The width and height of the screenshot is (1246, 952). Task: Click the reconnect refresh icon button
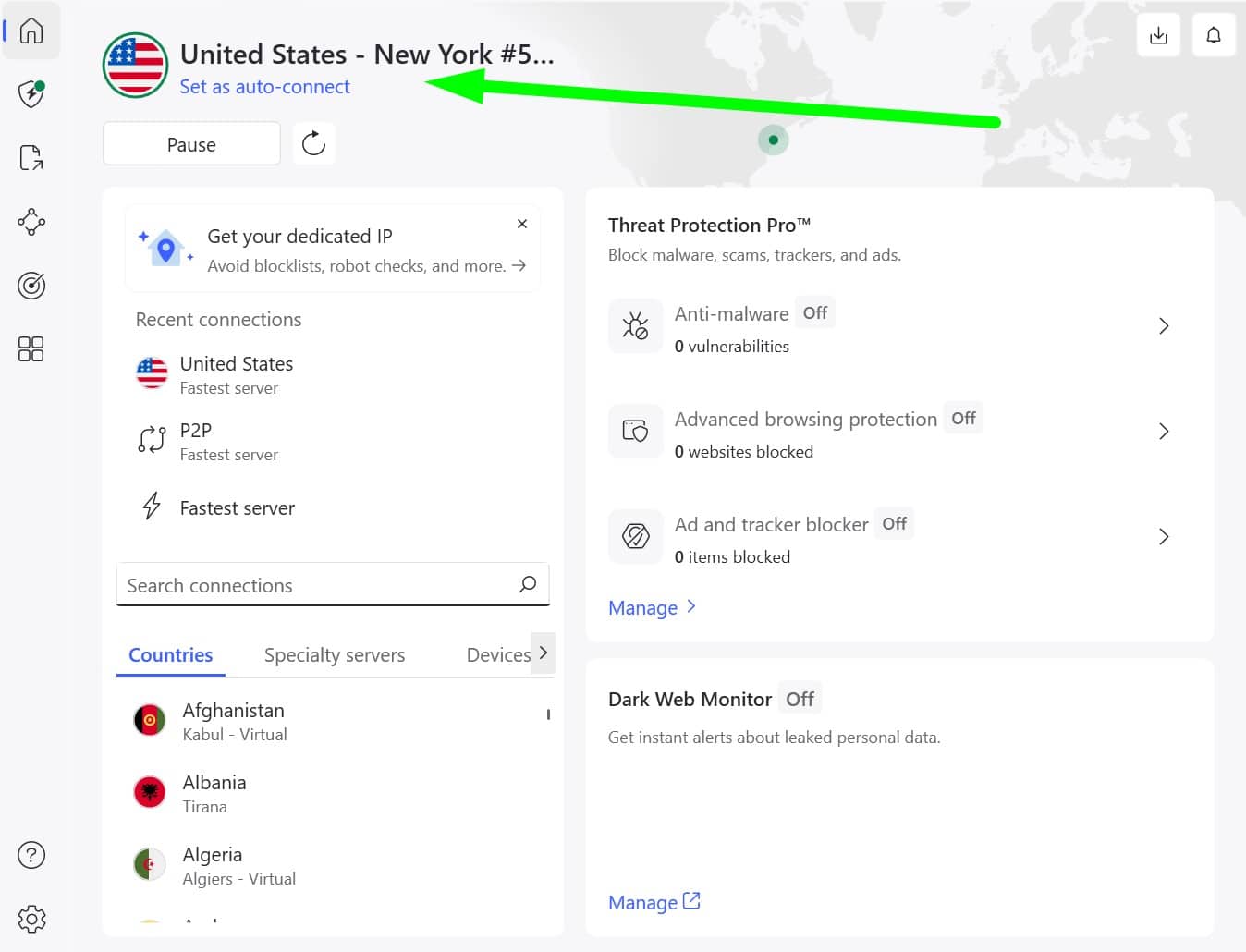click(x=314, y=143)
